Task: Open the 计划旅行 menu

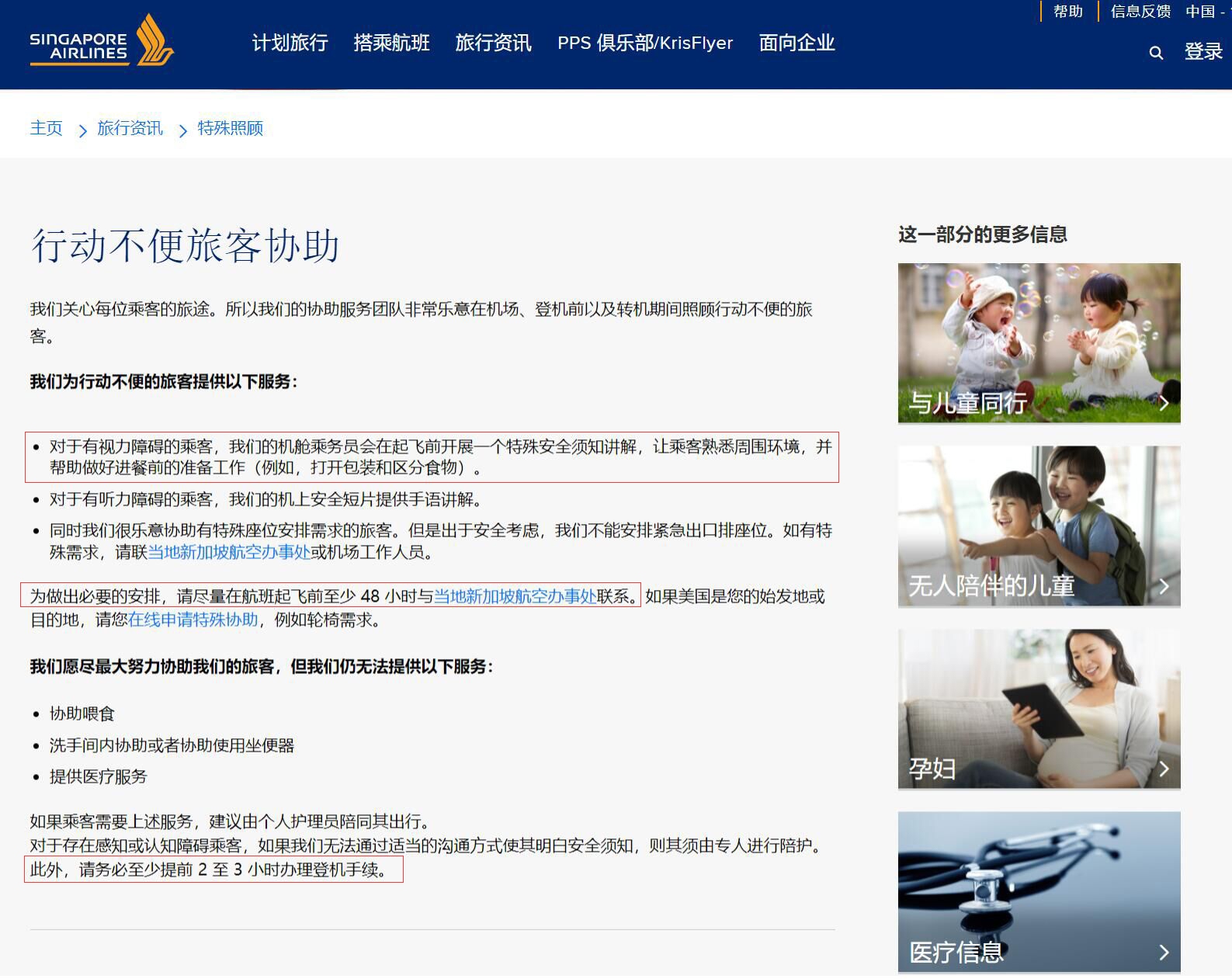Action: 290,43
